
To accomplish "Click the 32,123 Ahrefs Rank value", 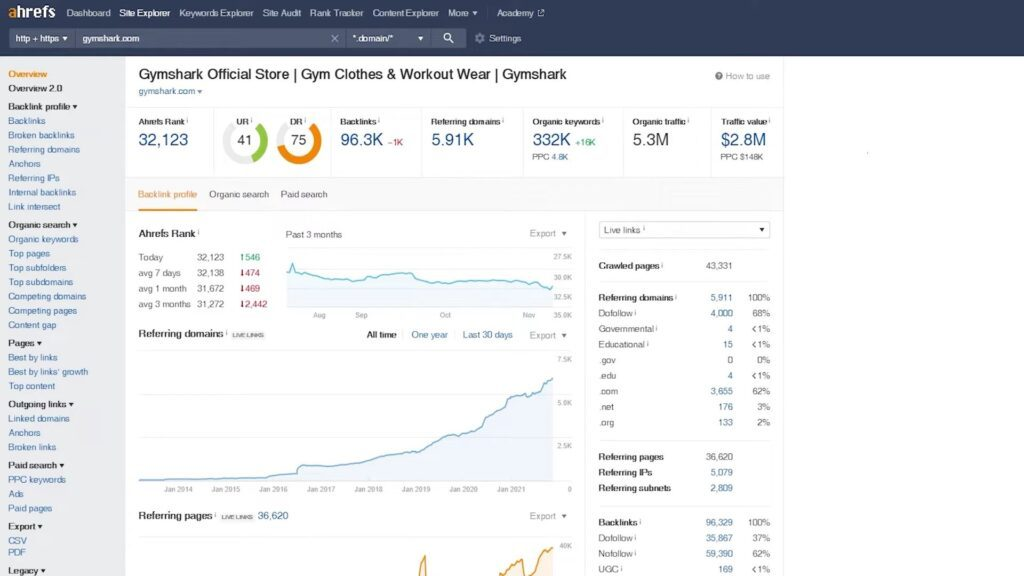I will coord(163,140).
